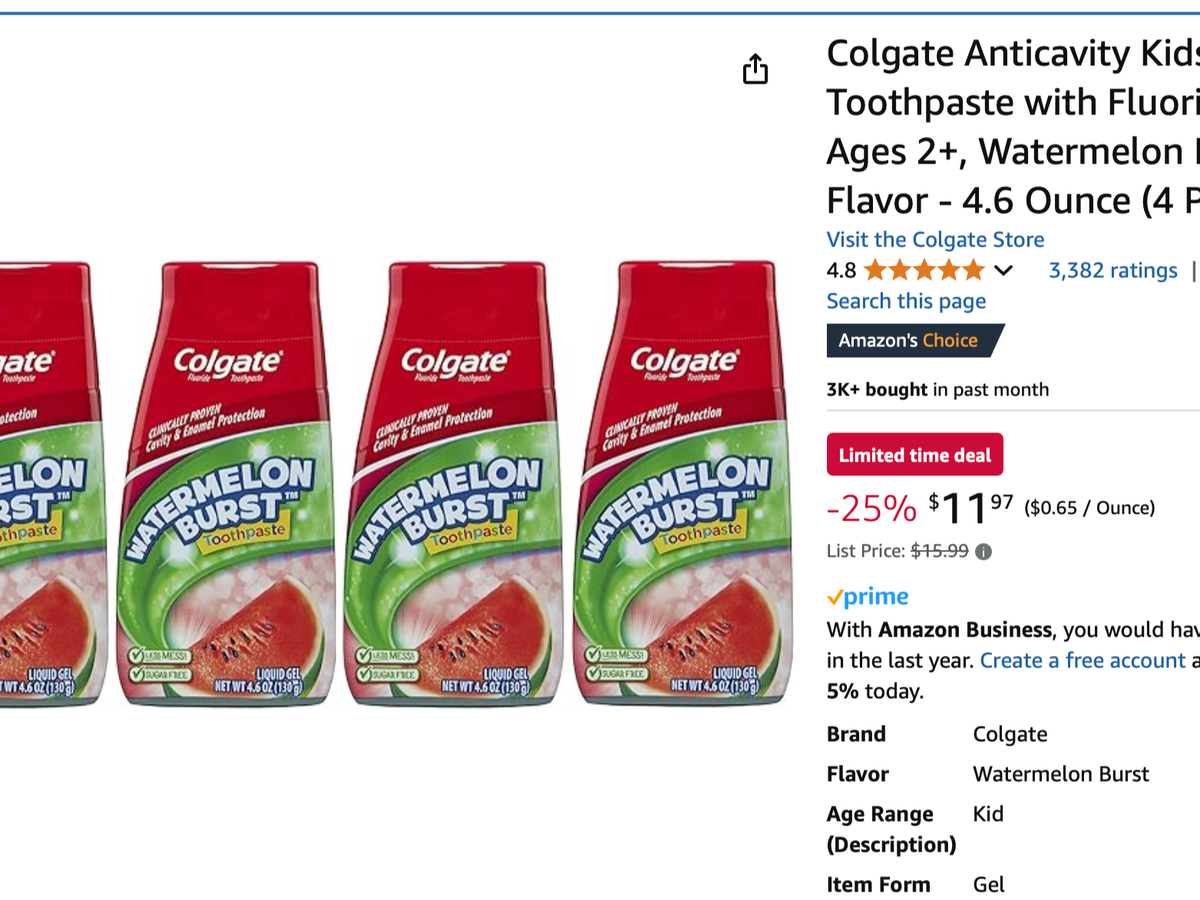Click the Search this page link
Image resolution: width=1200 pixels, height=900 pixels.
(x=906, y=301)
